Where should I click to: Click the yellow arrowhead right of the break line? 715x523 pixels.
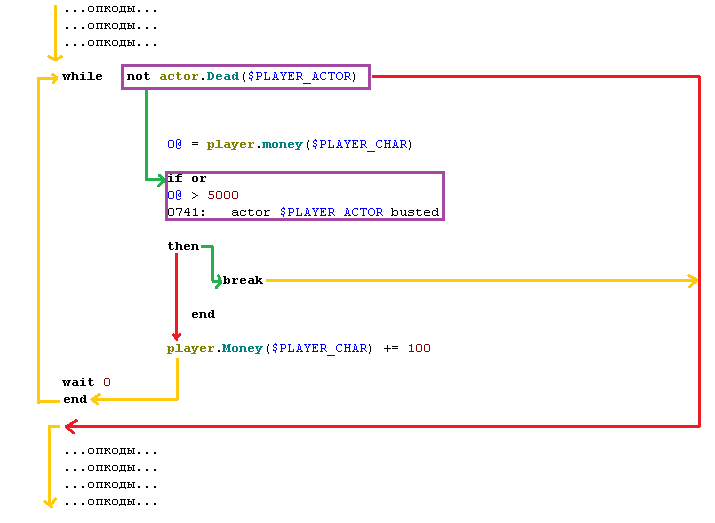coord(692,281)
